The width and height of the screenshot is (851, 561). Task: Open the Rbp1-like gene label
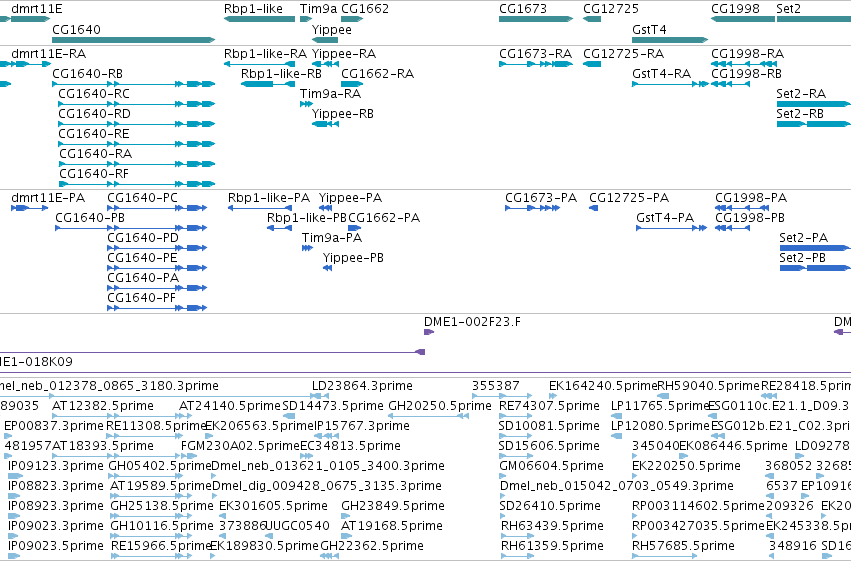(253, 9)
